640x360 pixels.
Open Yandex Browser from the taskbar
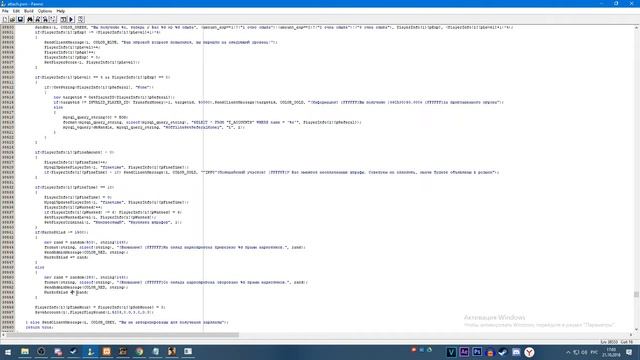pyautogui.click(x=529, y=352)
